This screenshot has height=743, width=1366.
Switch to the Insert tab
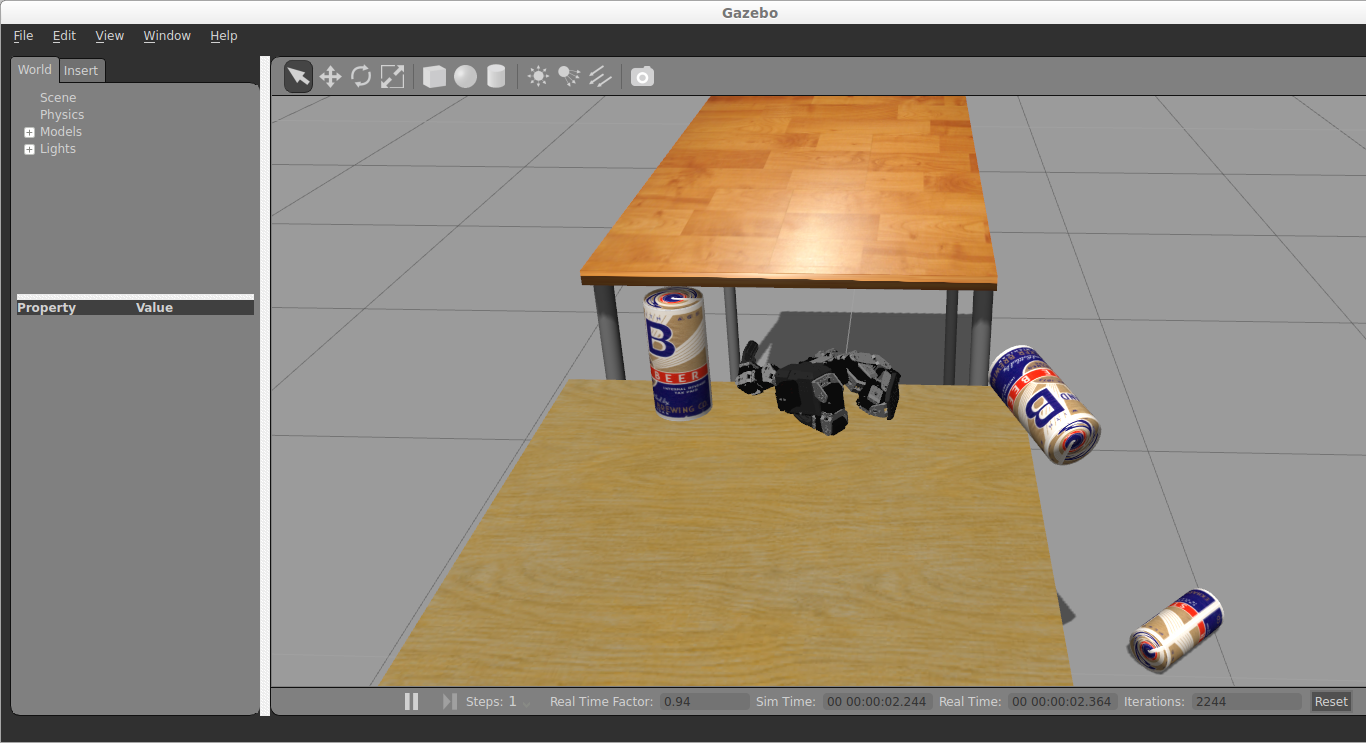click(81, 70)
